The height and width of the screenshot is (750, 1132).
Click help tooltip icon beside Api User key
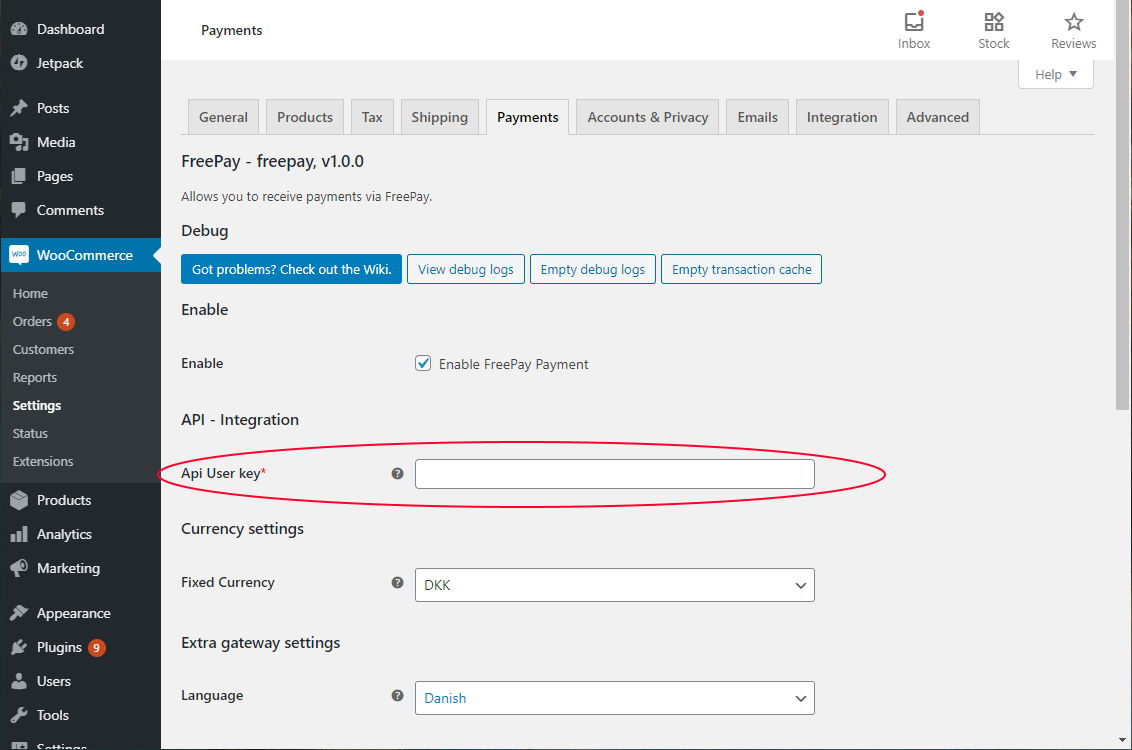[x=397, y=474]
